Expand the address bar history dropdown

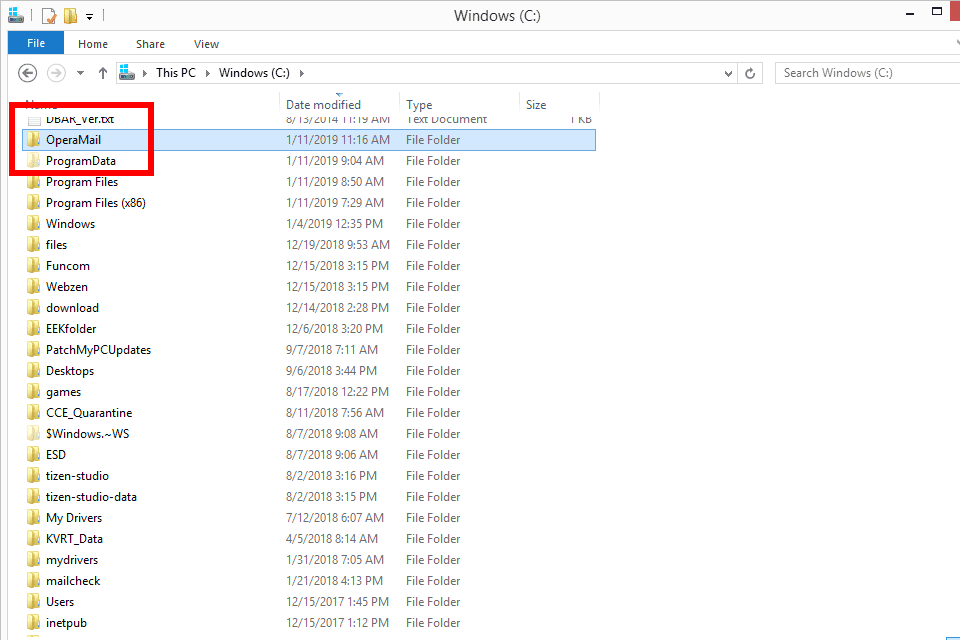click(x=728, y=73)
